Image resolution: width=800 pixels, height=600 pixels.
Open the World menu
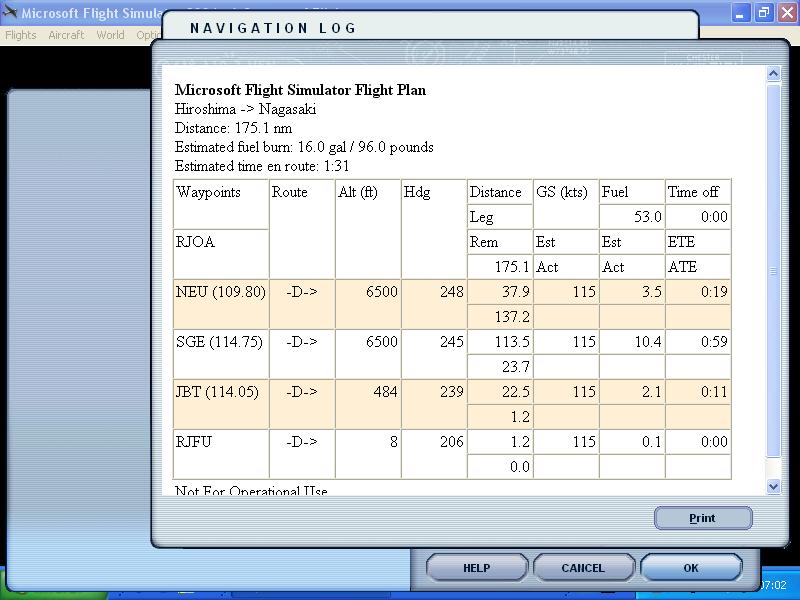pos(110,35)
